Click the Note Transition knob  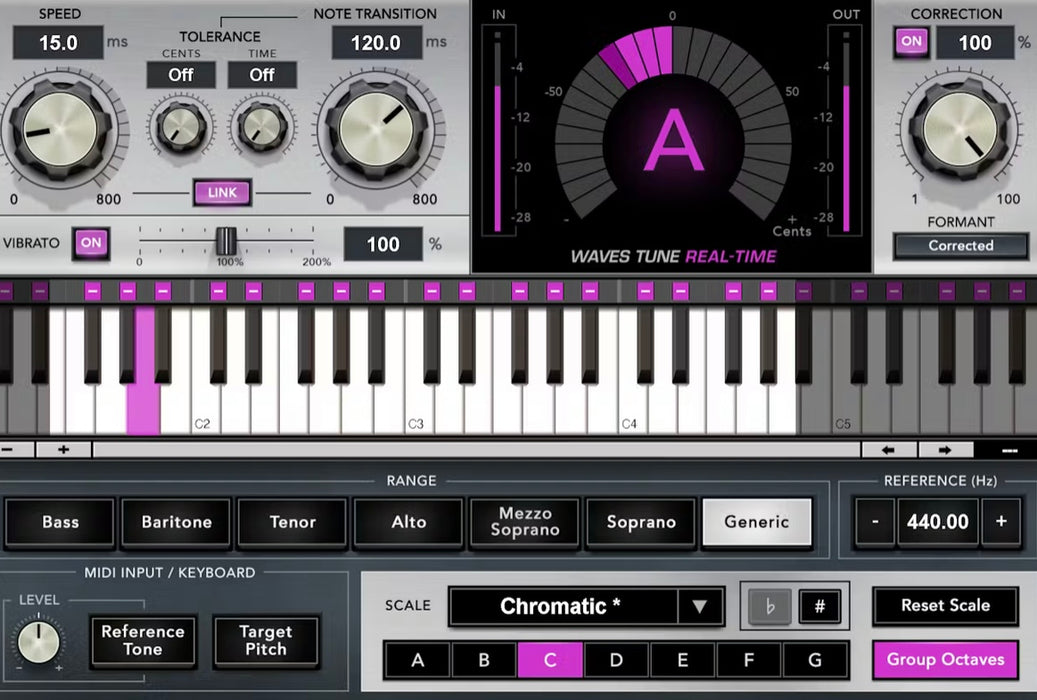click(377, 130)
